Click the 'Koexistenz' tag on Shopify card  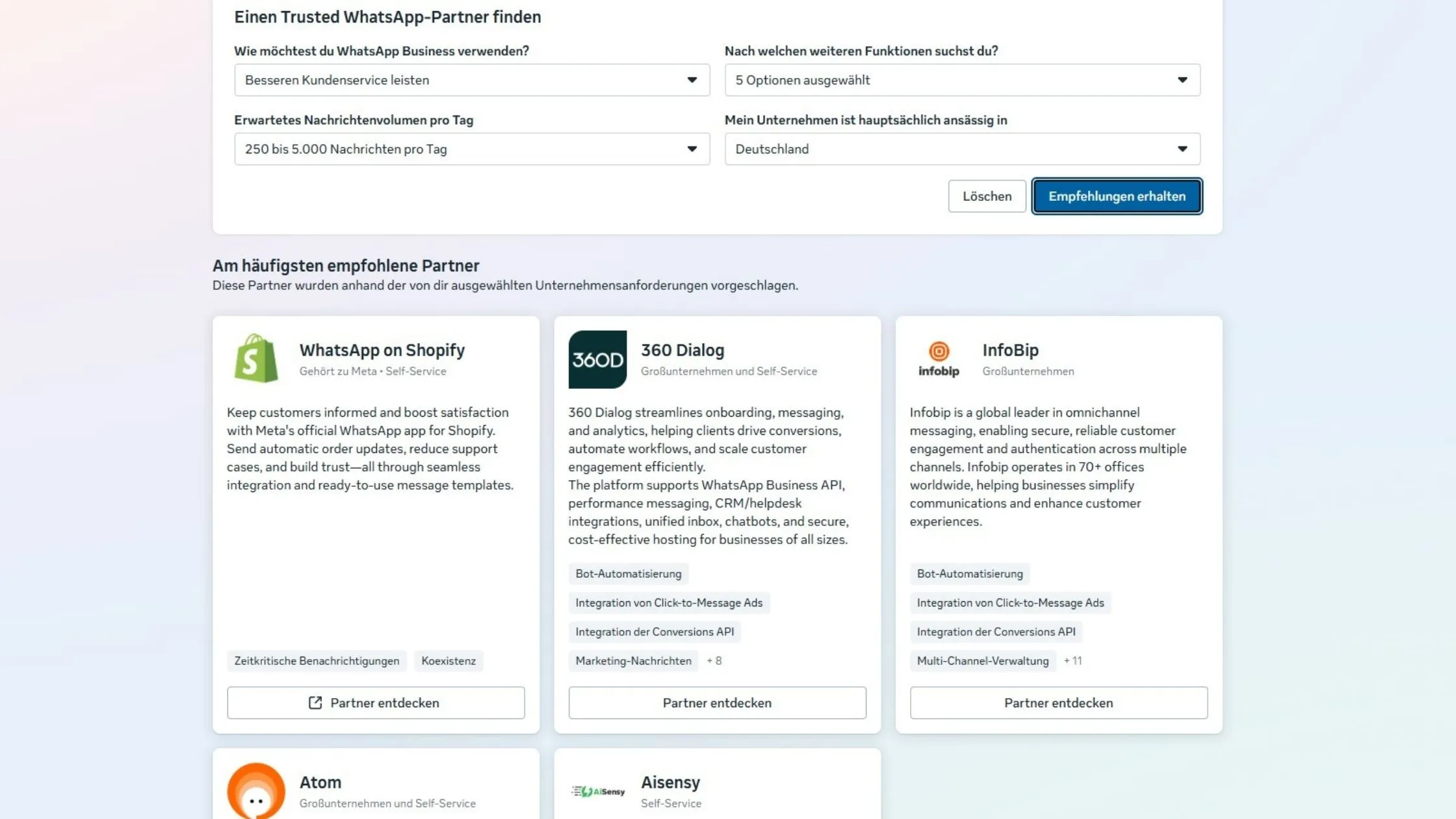[448, 661]
